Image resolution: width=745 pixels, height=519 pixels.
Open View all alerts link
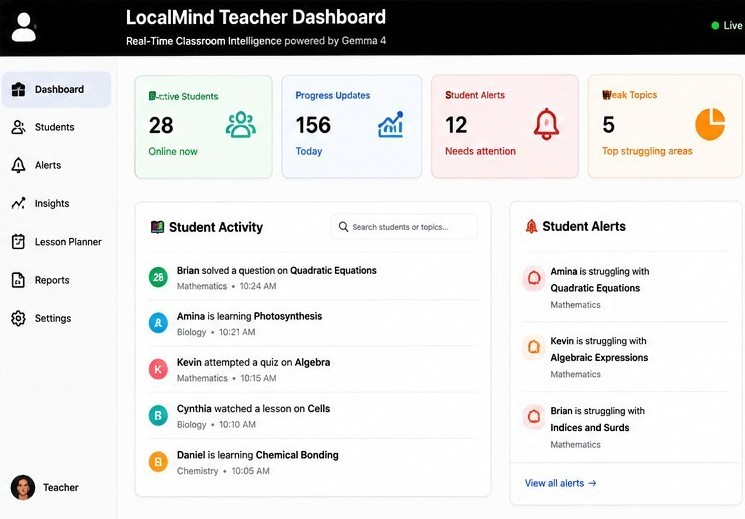click(560, 483)
